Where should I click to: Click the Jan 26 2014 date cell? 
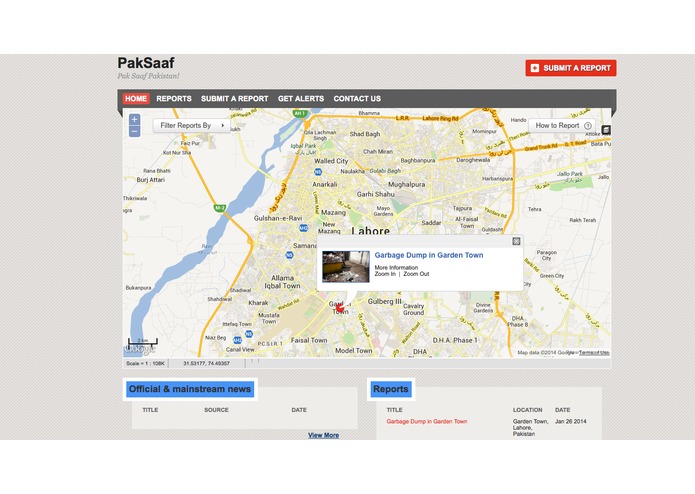tap(570, 421)
